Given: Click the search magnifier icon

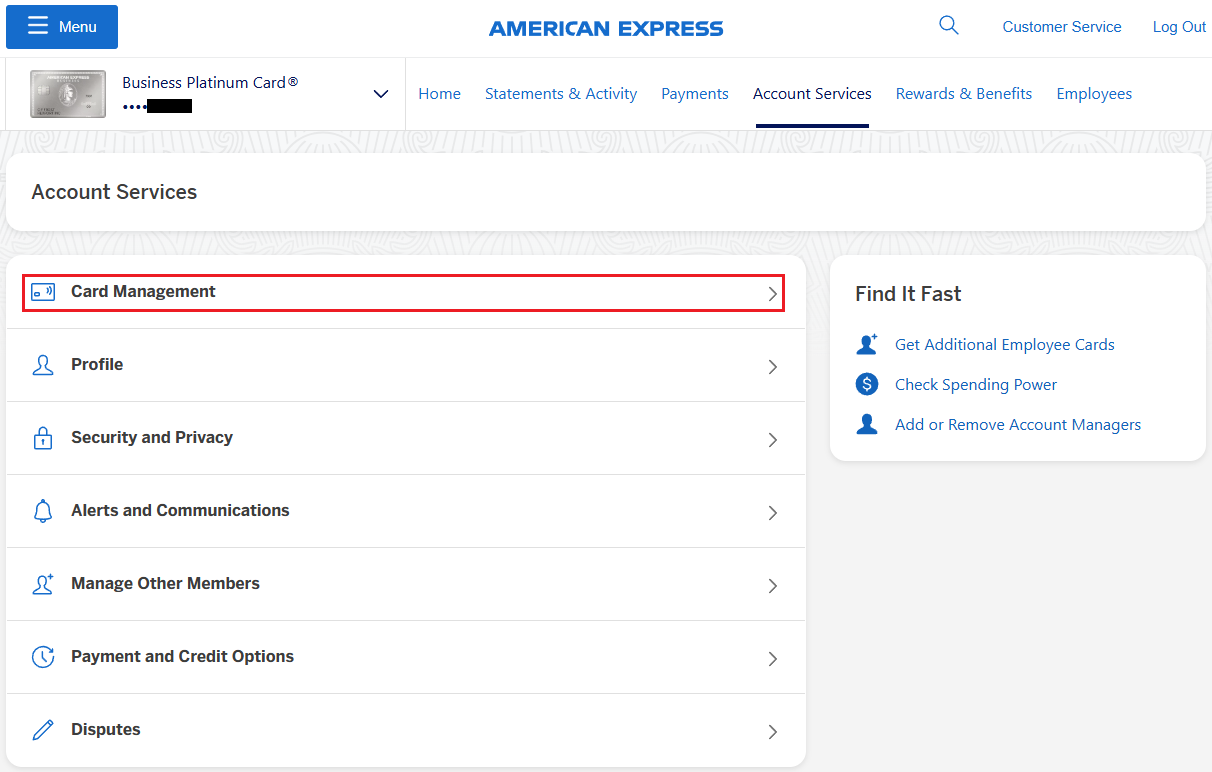Looking at the screenshot, I should coord(948,26).
